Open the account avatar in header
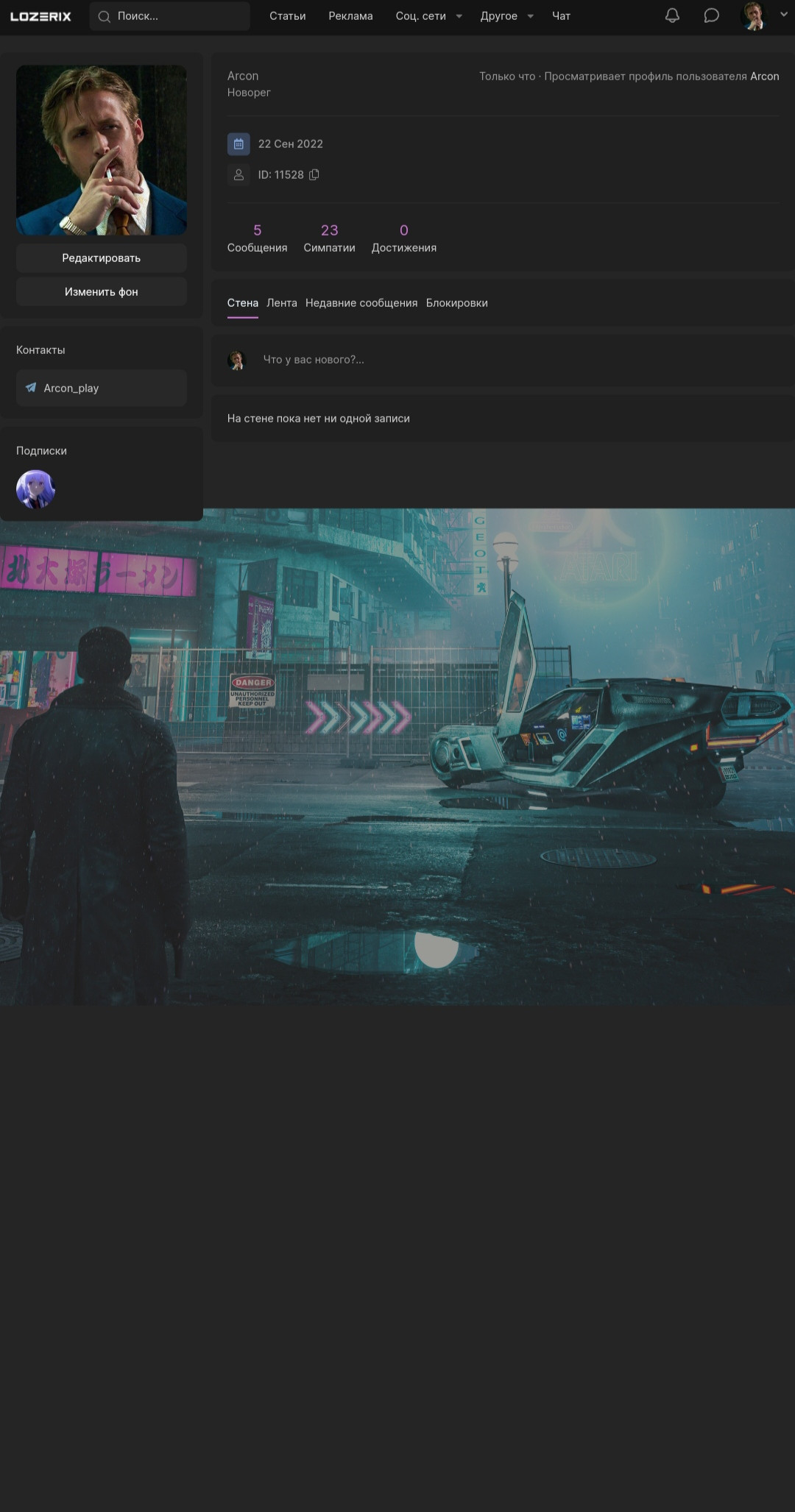 753,15
